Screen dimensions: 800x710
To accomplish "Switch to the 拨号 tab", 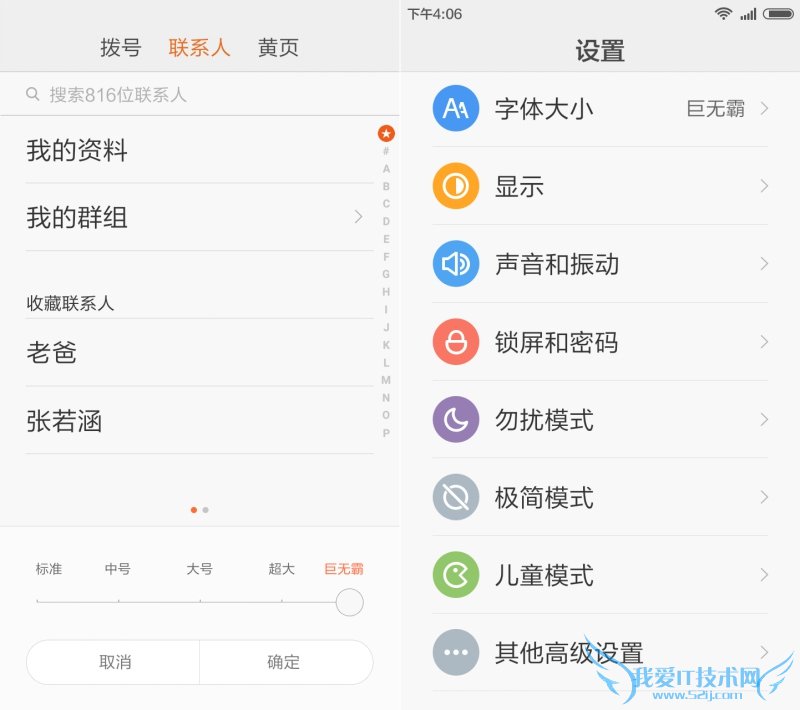I will pos(120,47).
